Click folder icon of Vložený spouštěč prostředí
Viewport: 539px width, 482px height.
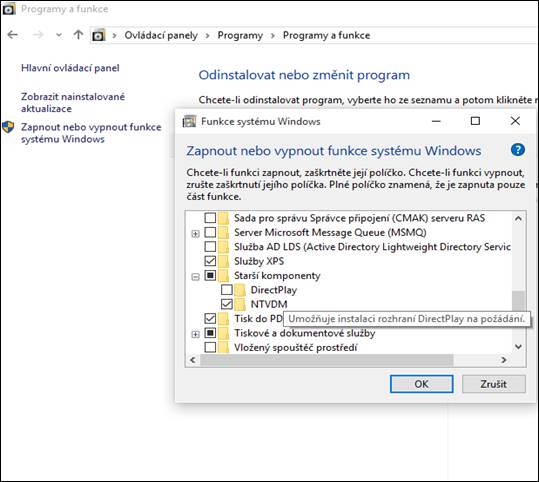point(224,347)
